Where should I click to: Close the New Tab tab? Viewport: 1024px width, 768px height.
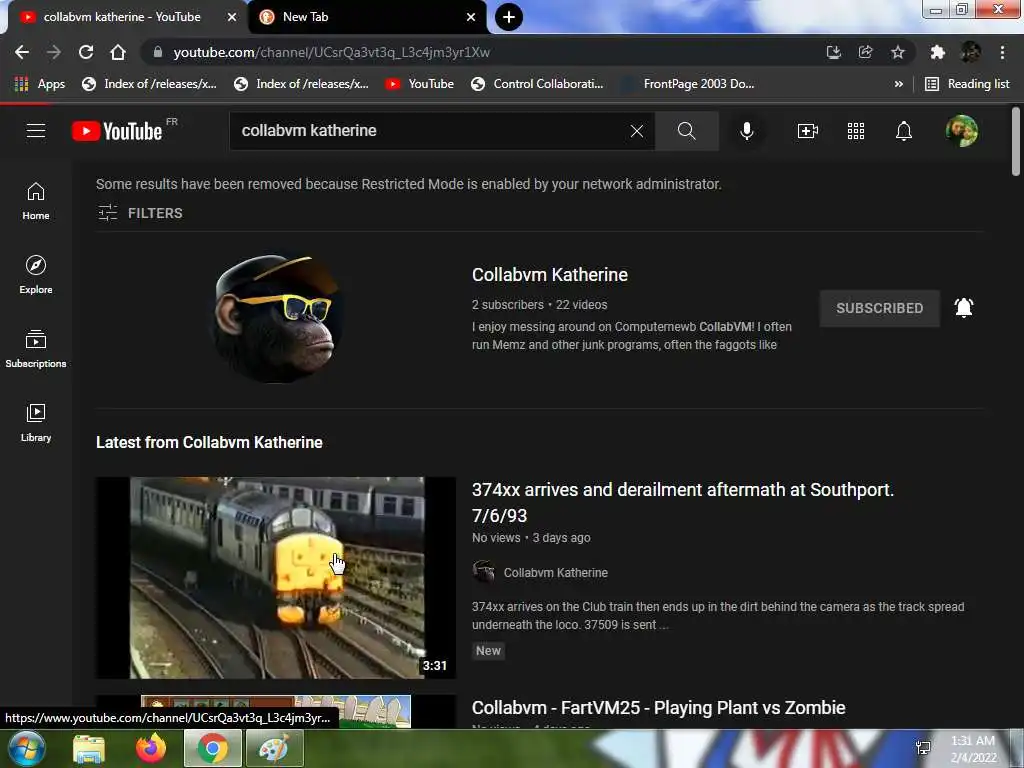471,17
